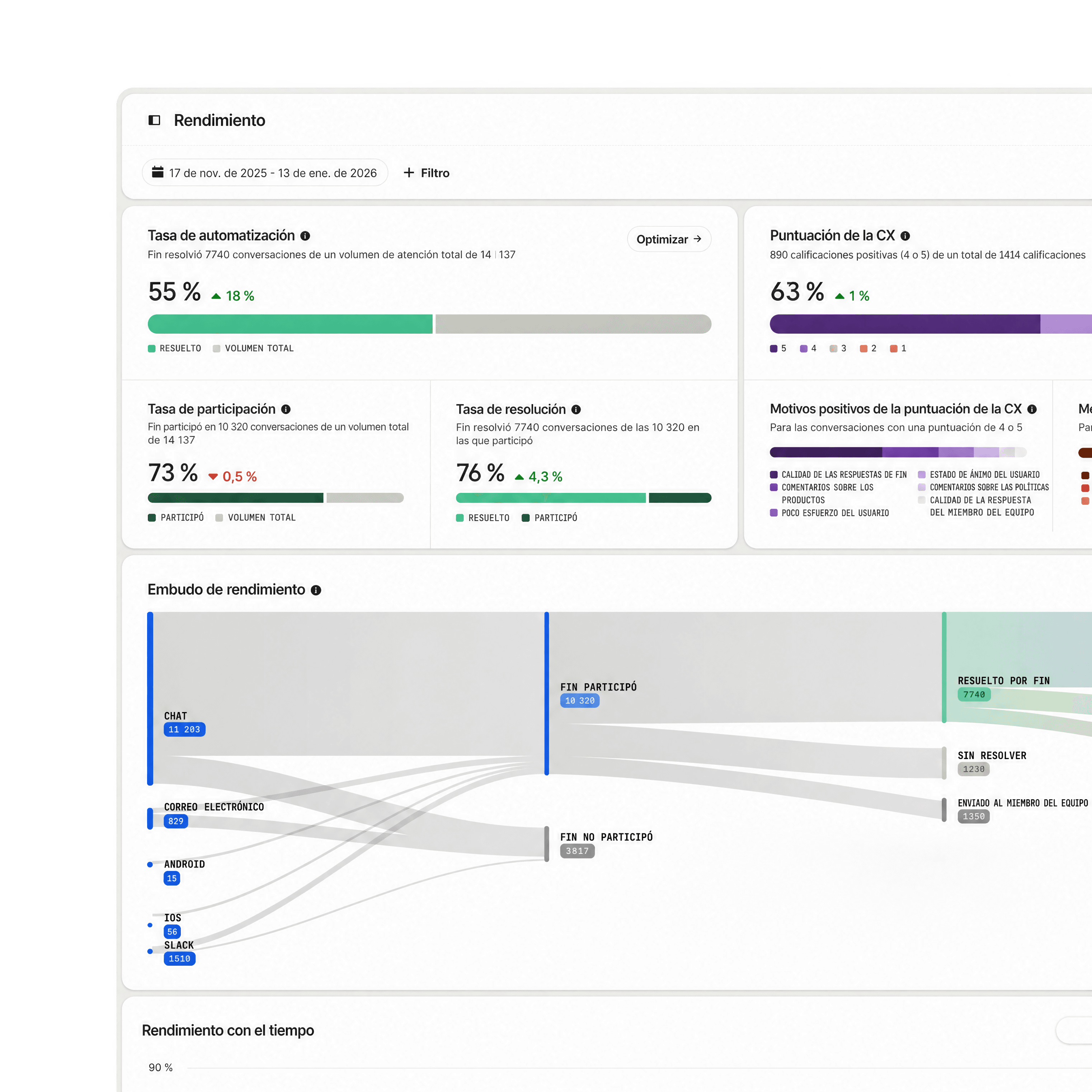Click Calidad de las respuestas de Fin legend
The width and height of the screenshot is (1092, 1092).
pyautogui.click(x=838, y=475)
